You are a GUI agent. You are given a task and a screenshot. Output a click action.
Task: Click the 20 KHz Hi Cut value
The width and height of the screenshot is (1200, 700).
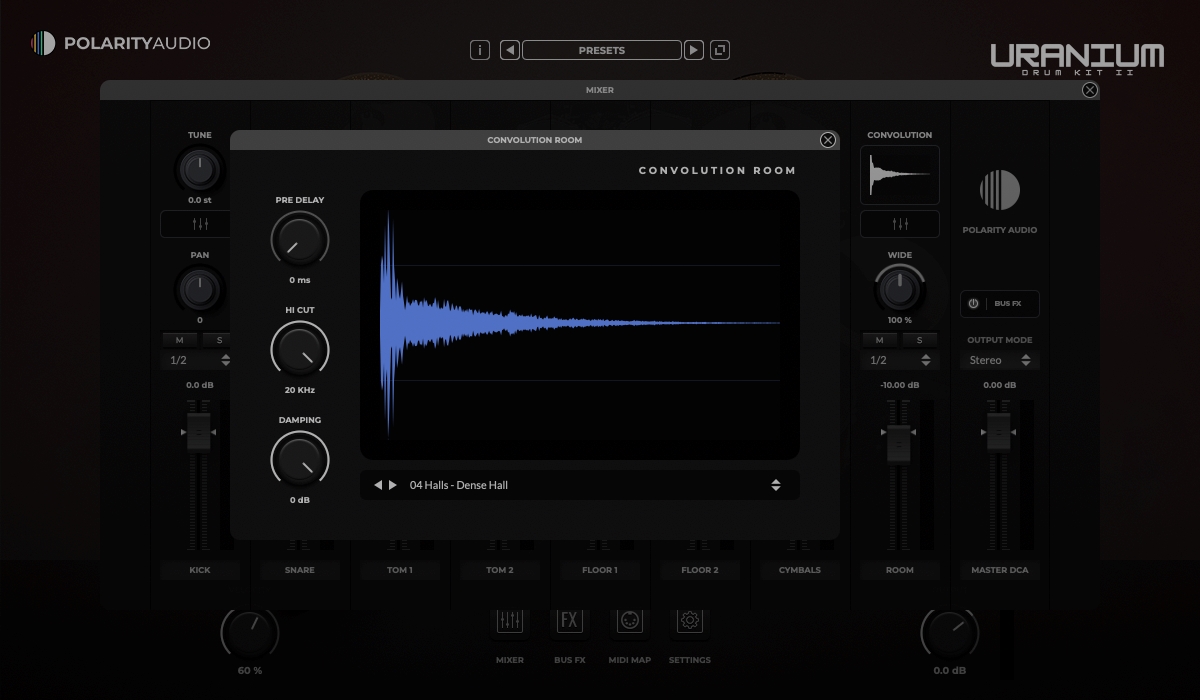click(300, 390)
